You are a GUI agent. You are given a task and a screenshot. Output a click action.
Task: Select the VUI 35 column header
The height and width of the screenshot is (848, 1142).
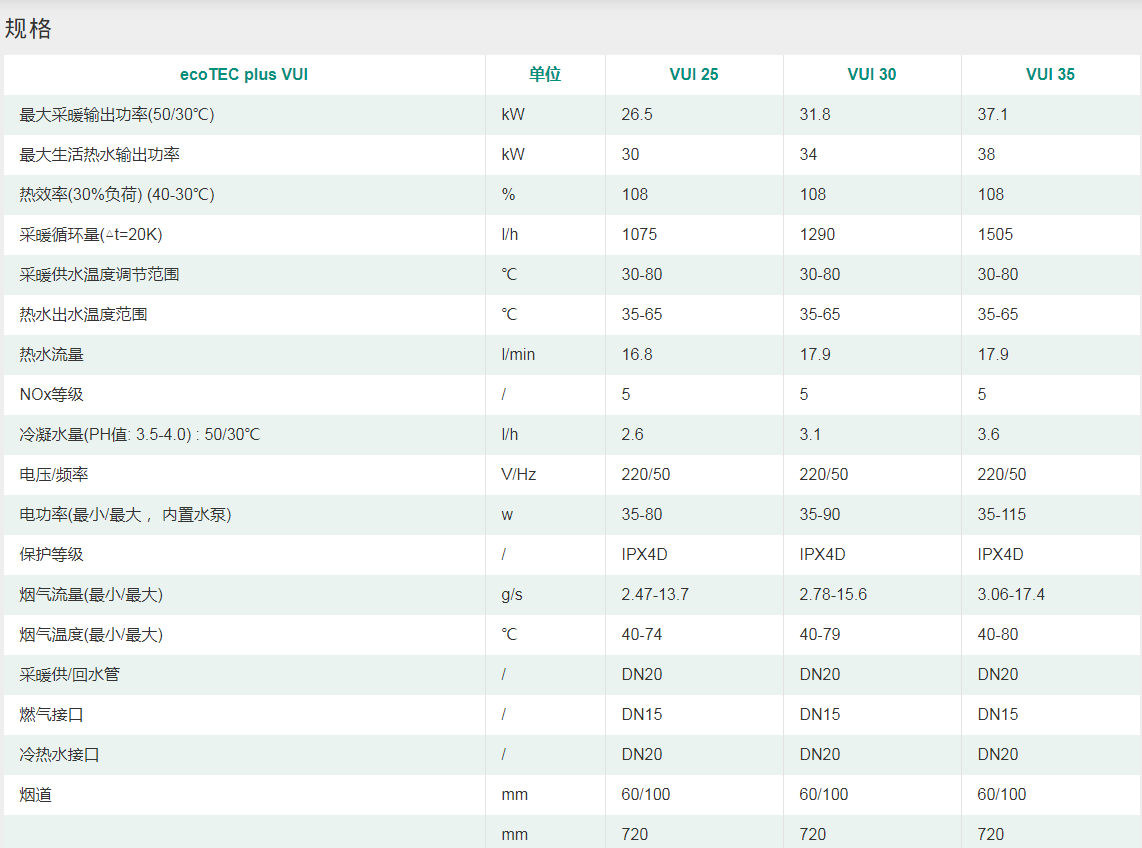(1050, 74)
